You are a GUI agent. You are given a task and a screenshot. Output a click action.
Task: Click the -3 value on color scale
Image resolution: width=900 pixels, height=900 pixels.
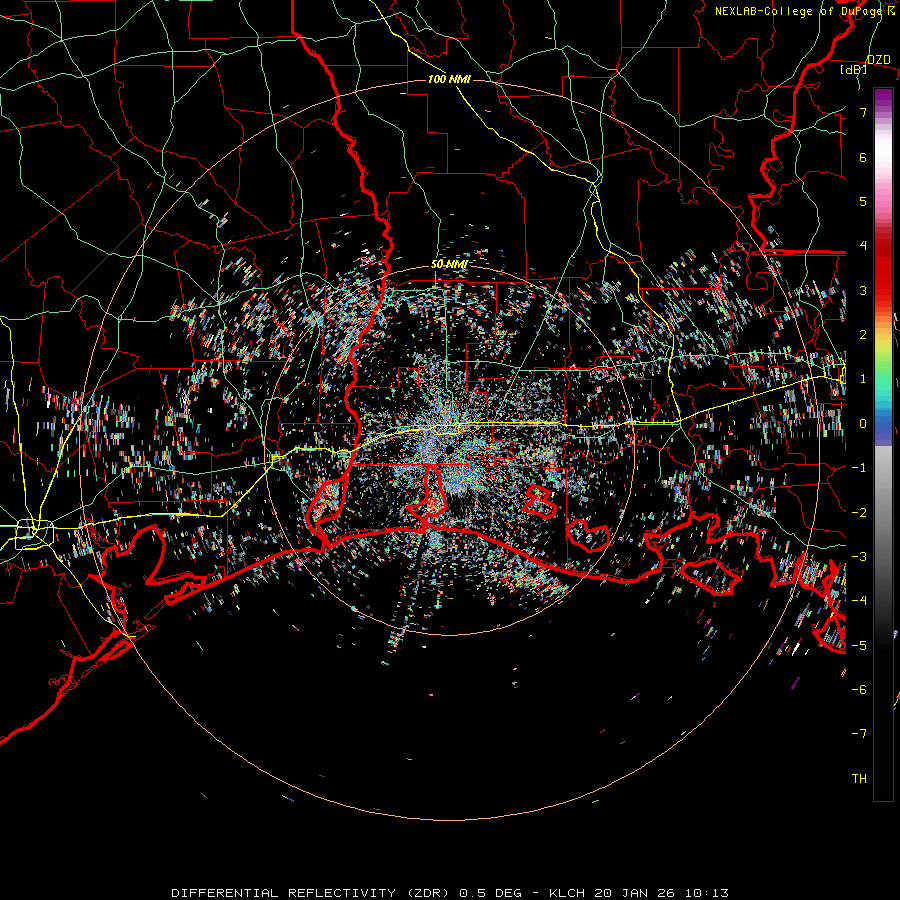(859, 557)
